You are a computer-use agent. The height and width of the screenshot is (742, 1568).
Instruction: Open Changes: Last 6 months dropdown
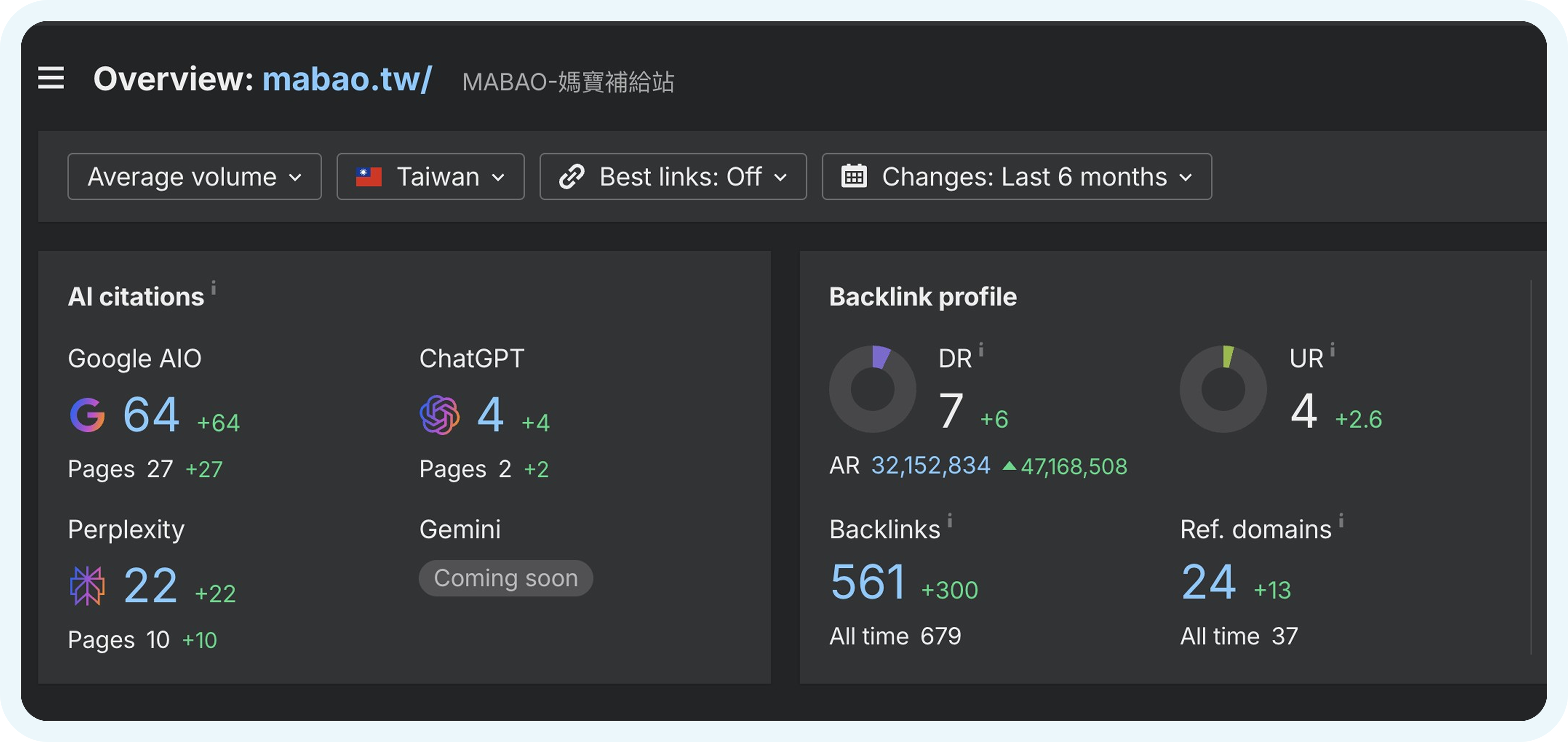(x=1016, y=176)
